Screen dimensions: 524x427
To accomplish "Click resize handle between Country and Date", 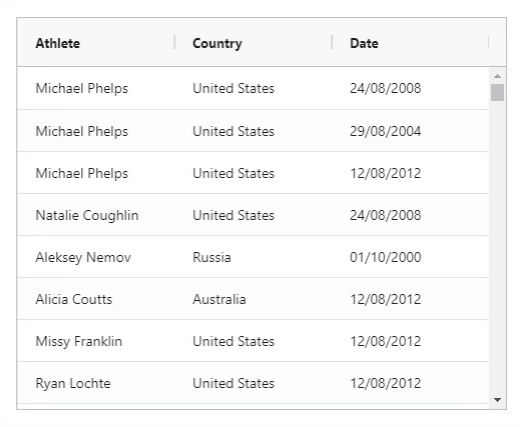I will pos(332,42).
